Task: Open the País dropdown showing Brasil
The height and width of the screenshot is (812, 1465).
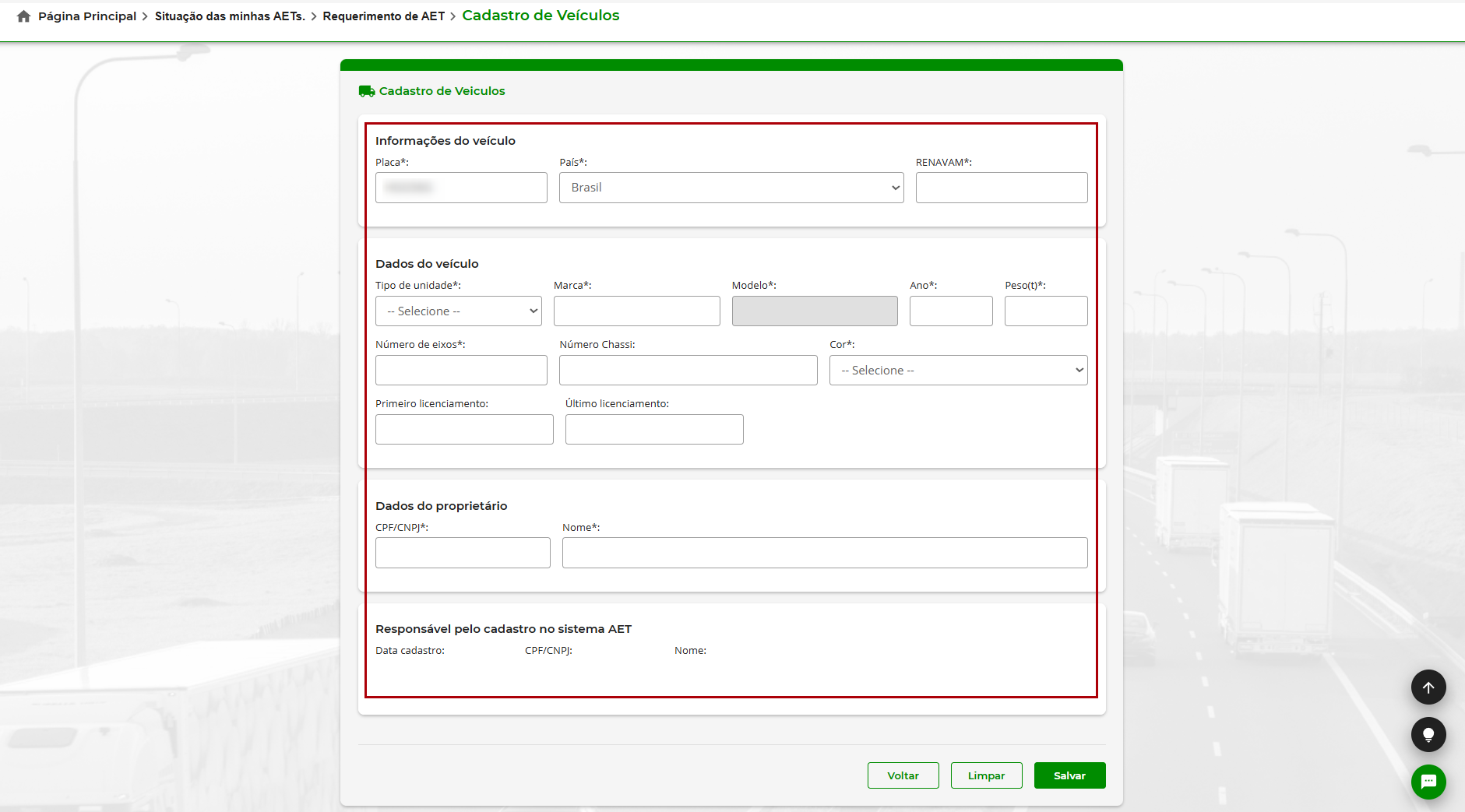Action: [731, 188]
